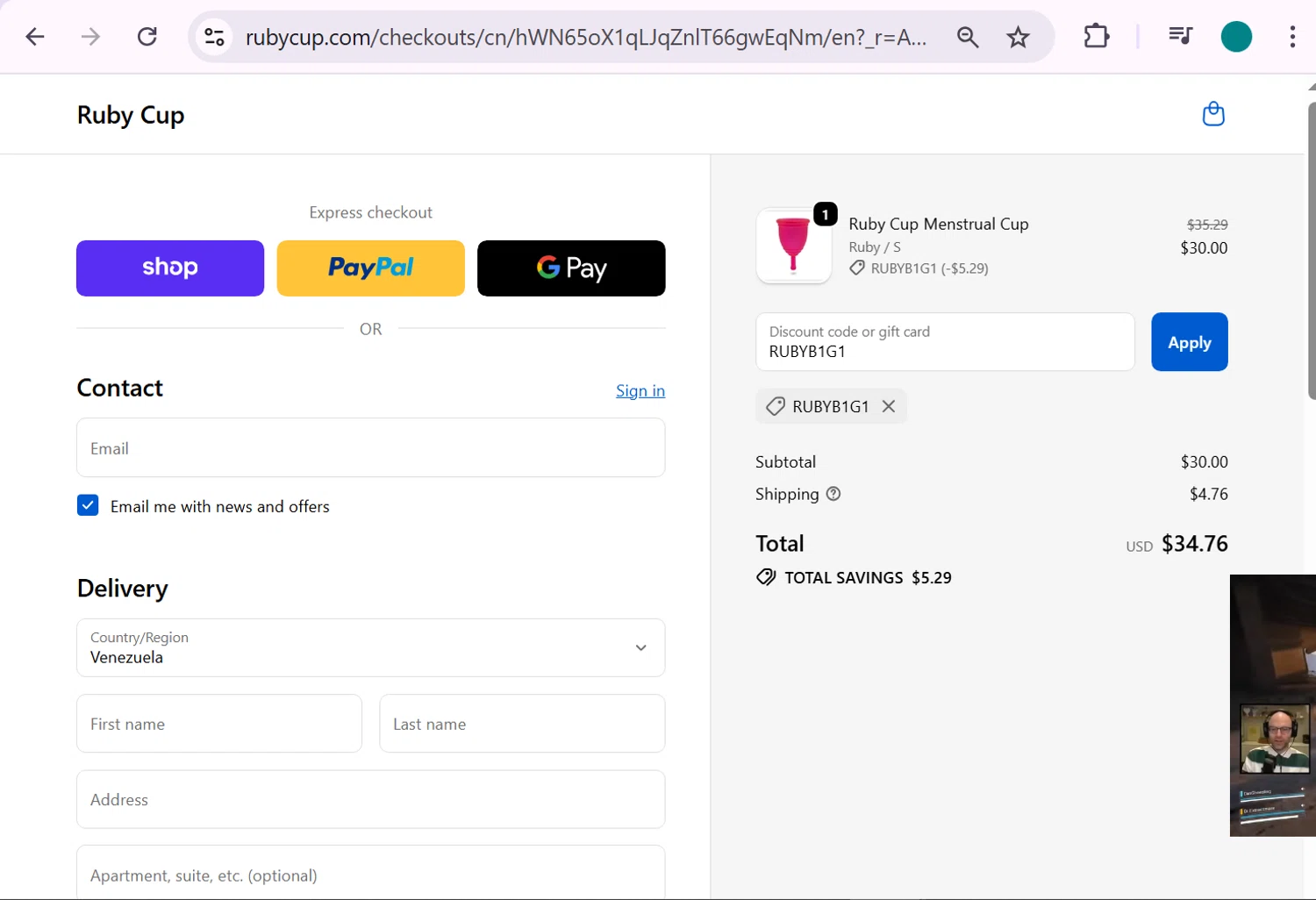Click the Apartment, suite field
Viewport: 1316px width, 900px height.
[x=370, y=874]
